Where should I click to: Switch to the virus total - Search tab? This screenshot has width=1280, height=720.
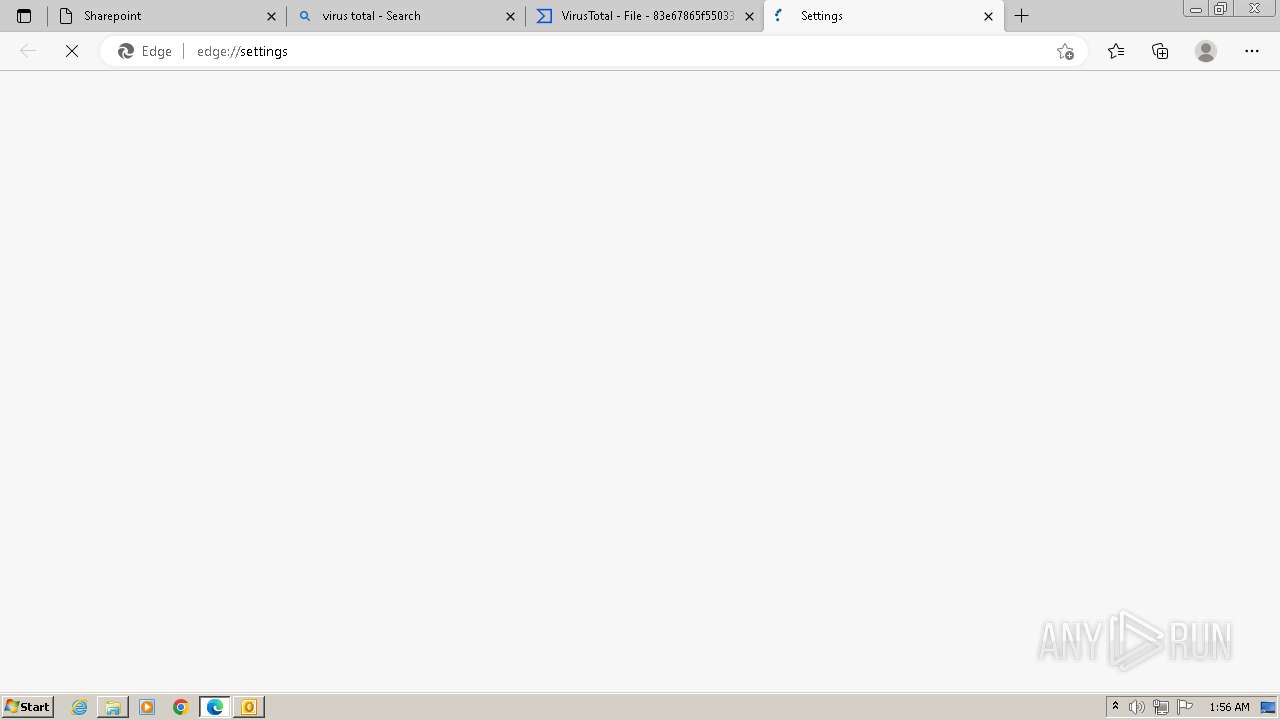pos(405,16)
